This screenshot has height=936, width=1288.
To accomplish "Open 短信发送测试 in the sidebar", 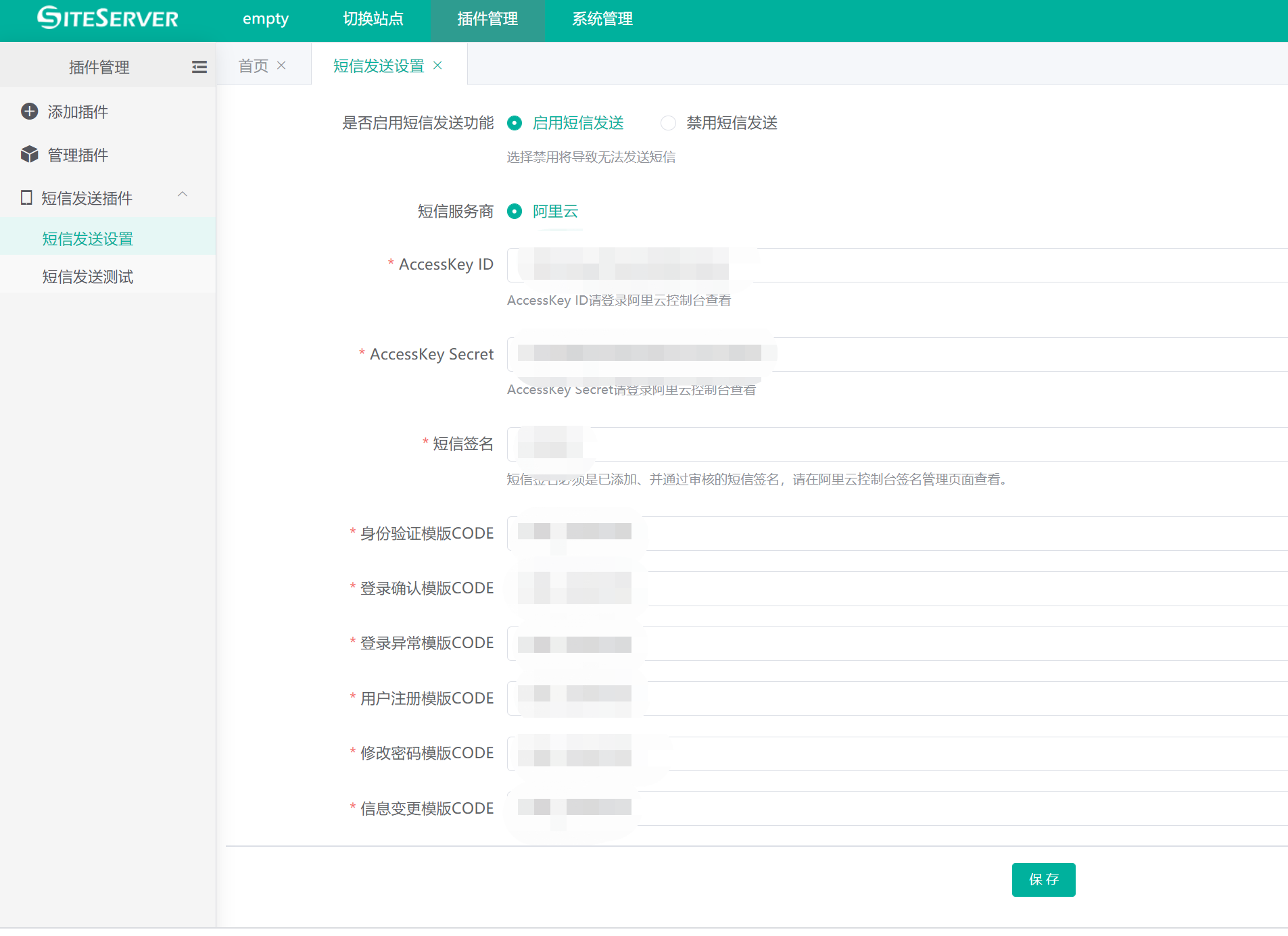I will pyautogui.click(x=88, y=276).
